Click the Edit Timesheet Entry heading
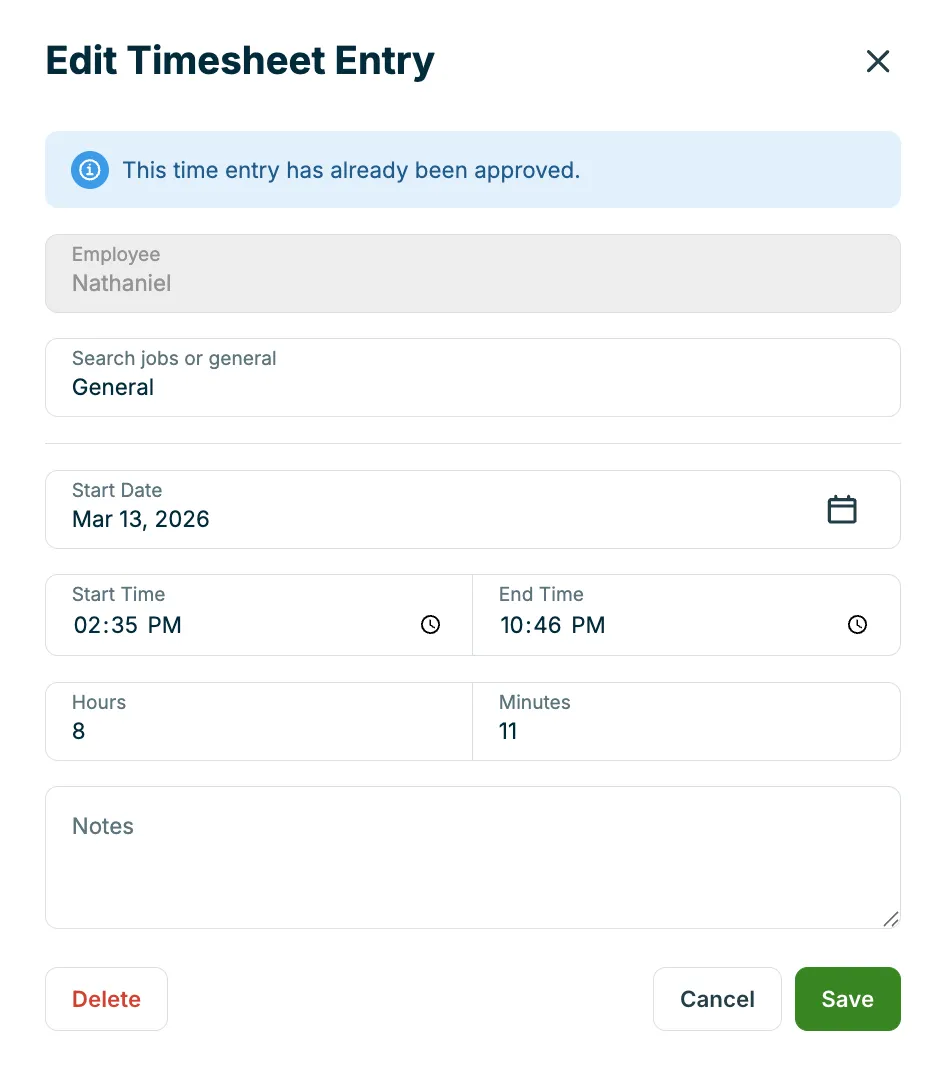Screen dimensions: 942x1078 click(x=240, y=60)
